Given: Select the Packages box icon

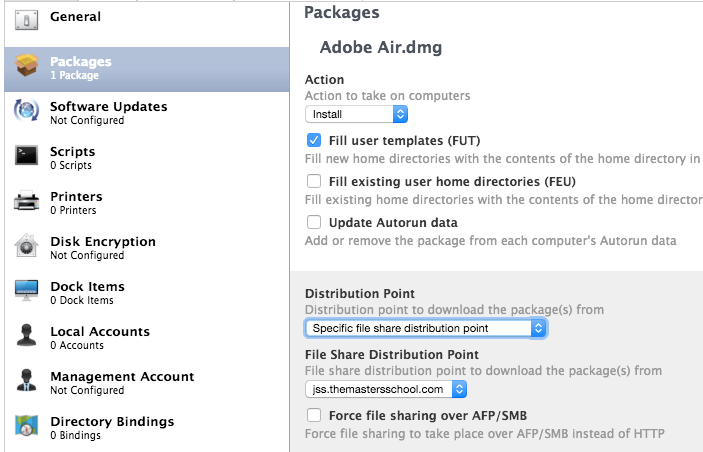Looking at the screenshot, I should click(x=26, y=65).
